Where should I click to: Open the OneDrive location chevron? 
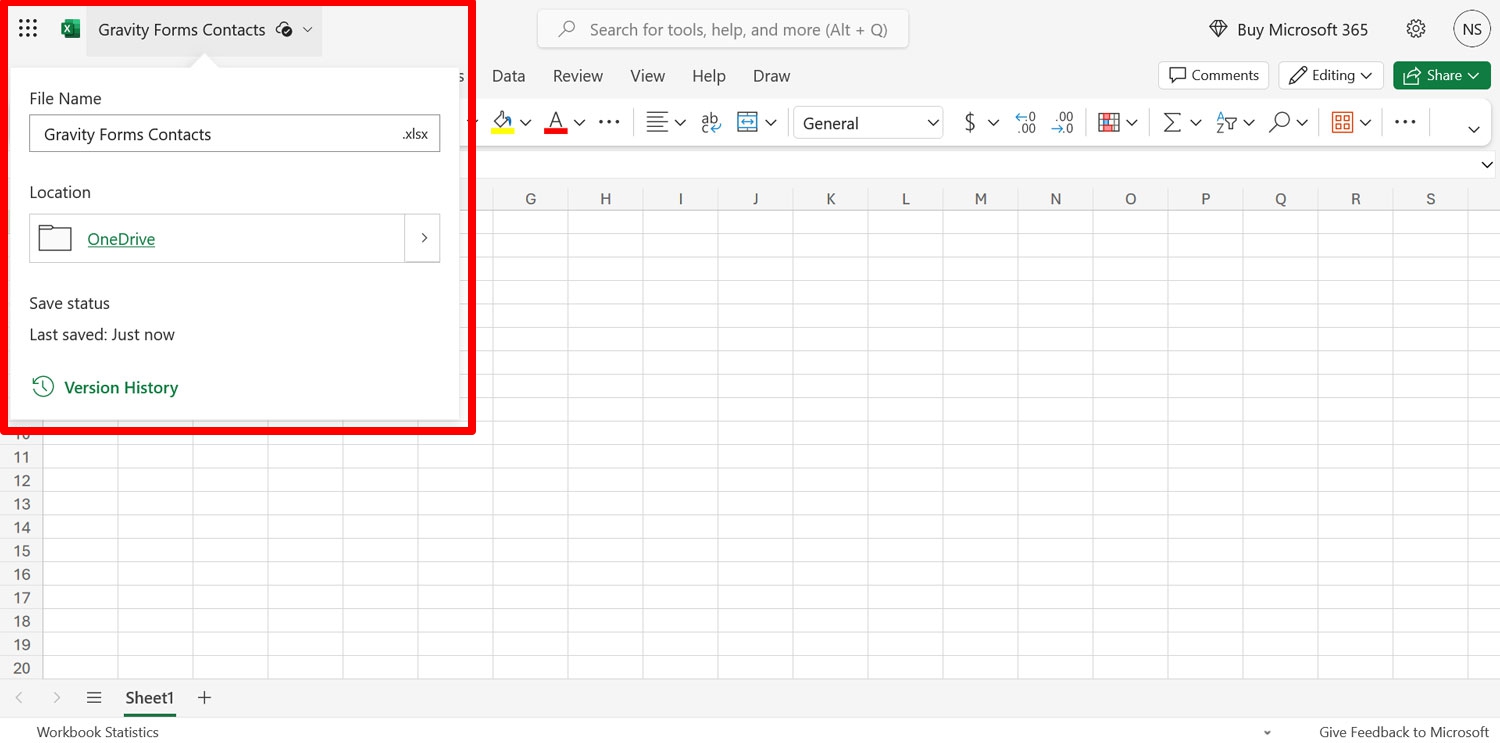[x=423, y=238]
